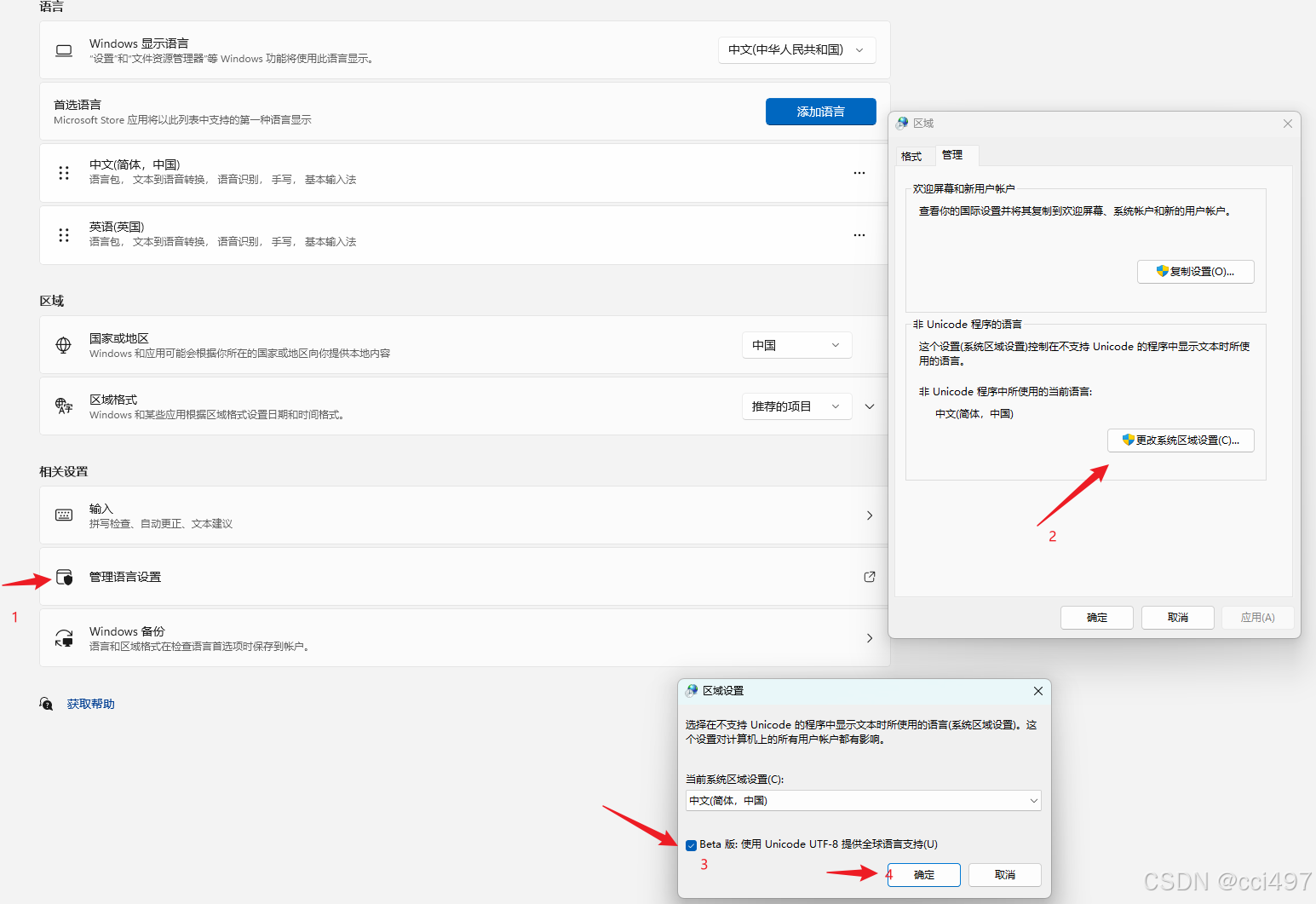
Task: Click the 相关设置 section heading
Action: coord(64,471)
